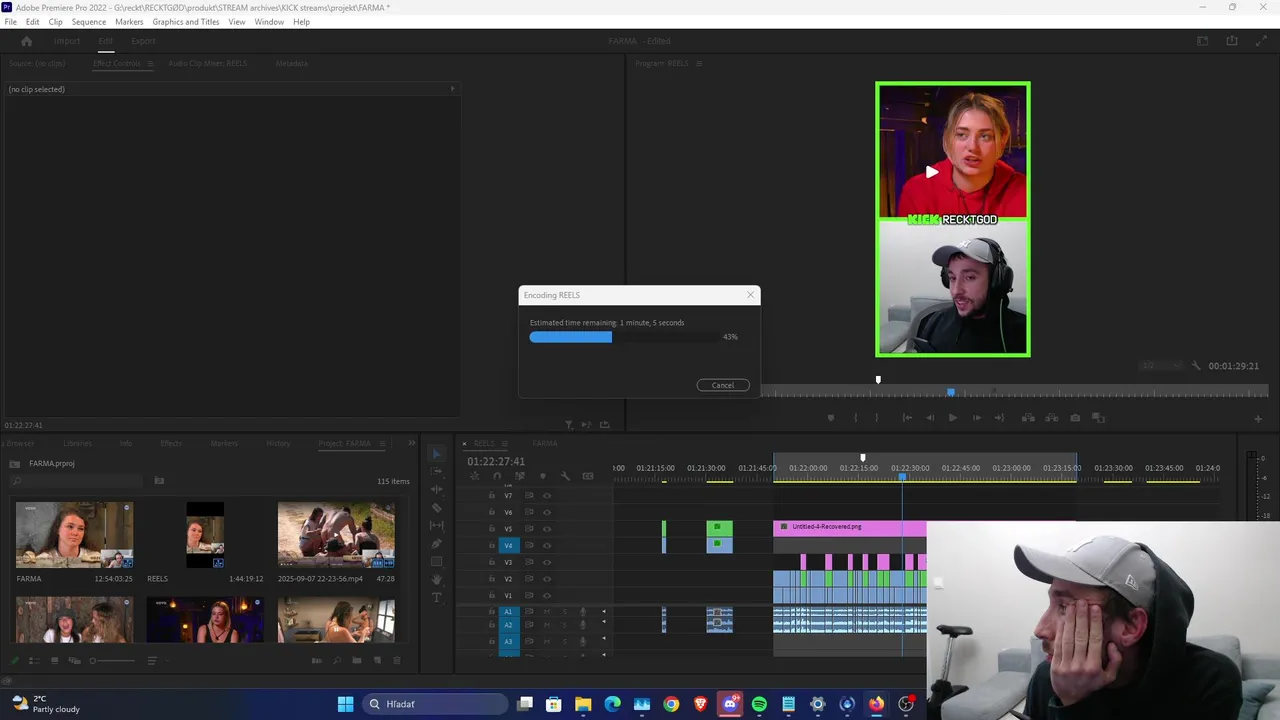The width and height of the screenshot is (1280, 720).
Task: Open workspaces icon in header bar
Action: 1203,41
